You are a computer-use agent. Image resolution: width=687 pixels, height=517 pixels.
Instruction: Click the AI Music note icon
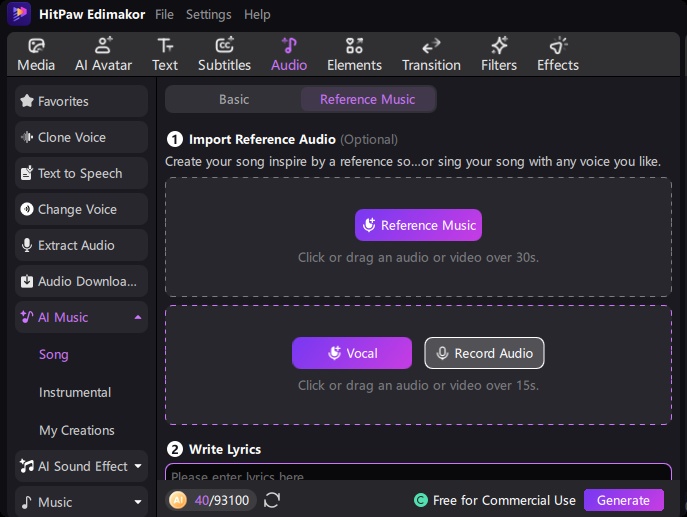(x=27, y=317)
